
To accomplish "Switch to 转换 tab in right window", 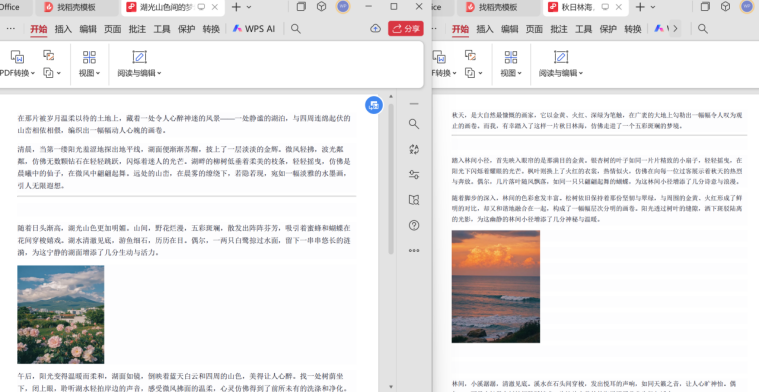I will point(633,29).
